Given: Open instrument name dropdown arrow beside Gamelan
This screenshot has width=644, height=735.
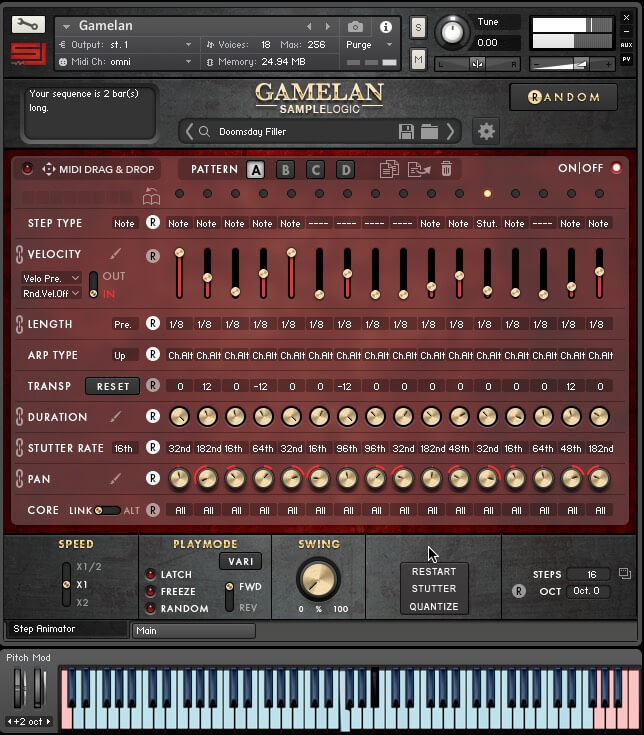Looking at the screenshot, I should click(66, 27).
